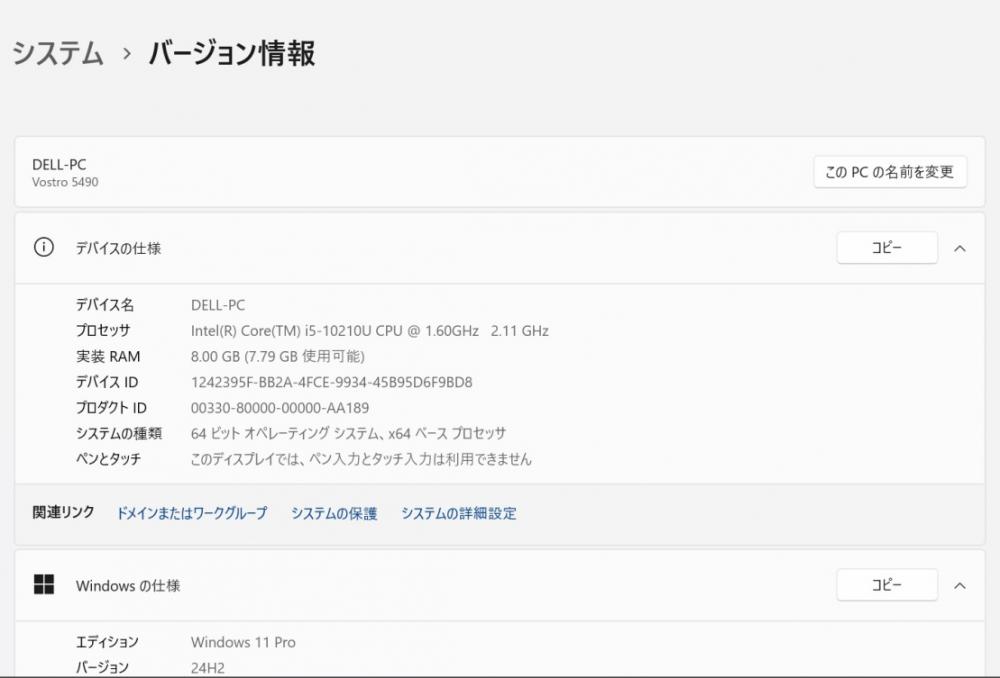Click the Windows の仕様 section heading
The width and height of the screenshot is (1000, 678).
[x=128, y=586]
